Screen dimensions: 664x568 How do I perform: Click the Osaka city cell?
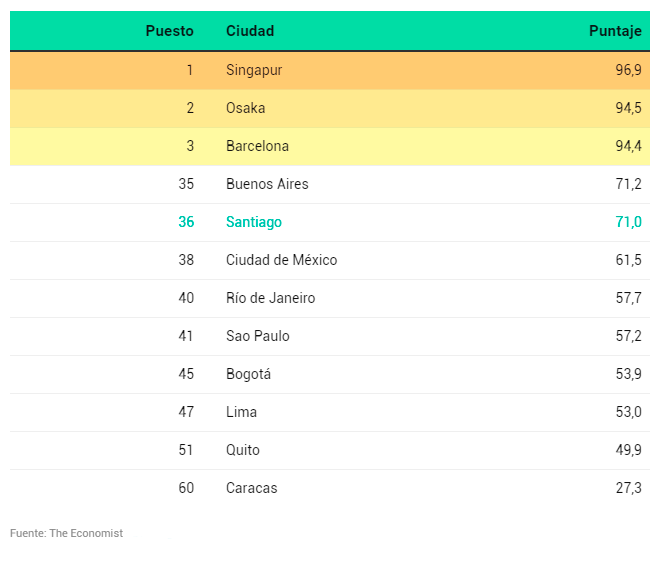click(246, 108)
